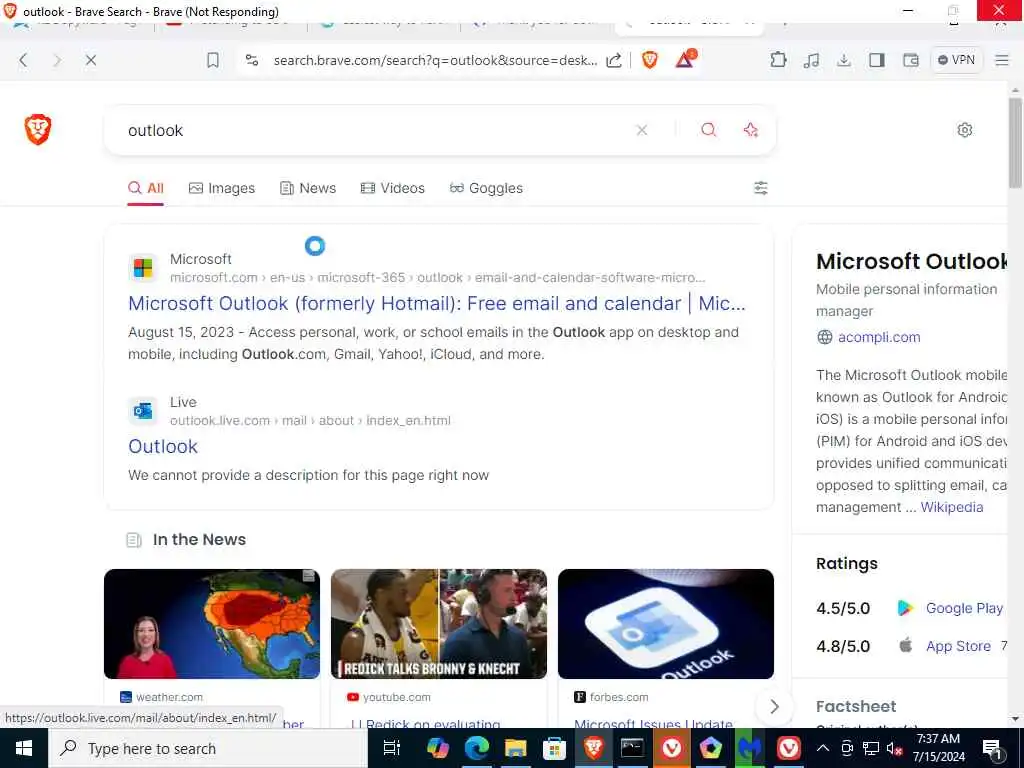This screenshot has width=1024, height=768.
Task: Click the Outlook favicon beside Live result
Action: (x=143, y=411)
